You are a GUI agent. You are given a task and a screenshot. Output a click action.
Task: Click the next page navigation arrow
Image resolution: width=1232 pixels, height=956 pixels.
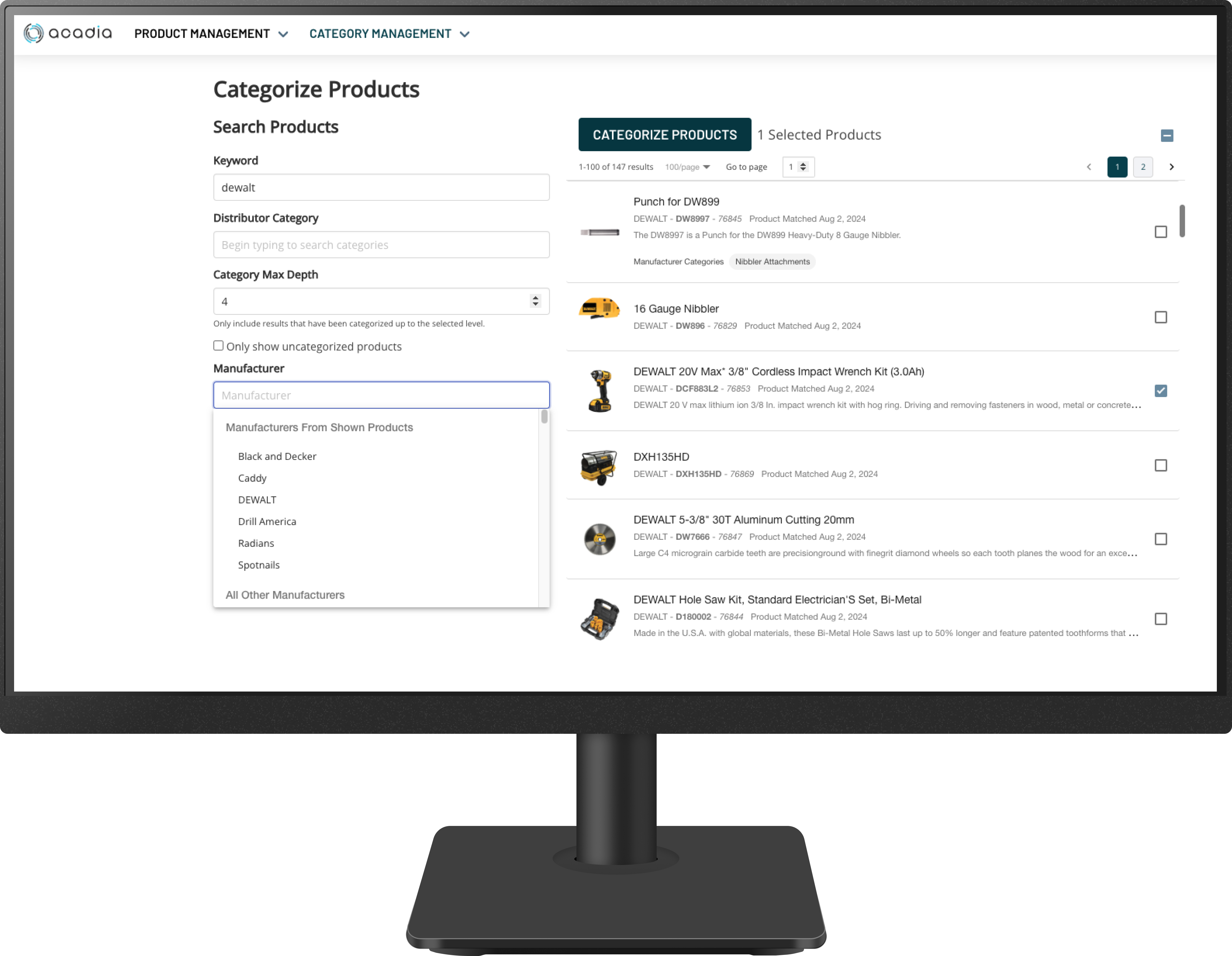tap(1171, 166)
